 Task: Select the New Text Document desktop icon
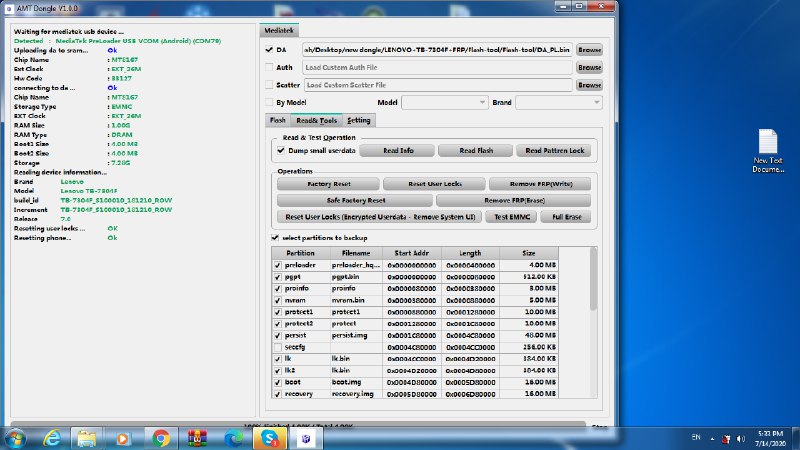point(768,151)
